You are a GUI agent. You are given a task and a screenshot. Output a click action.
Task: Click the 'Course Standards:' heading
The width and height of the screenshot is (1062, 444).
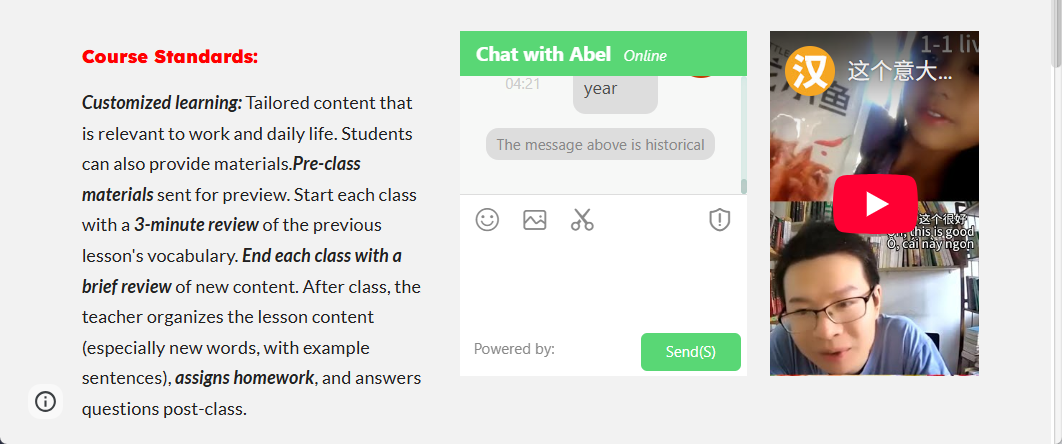pyautogui.click(x=170, y=56)
